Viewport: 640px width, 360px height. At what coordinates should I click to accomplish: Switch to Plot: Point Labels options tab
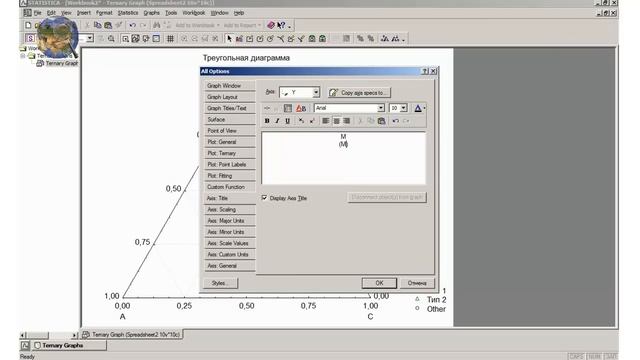click(x=229, y=164)
